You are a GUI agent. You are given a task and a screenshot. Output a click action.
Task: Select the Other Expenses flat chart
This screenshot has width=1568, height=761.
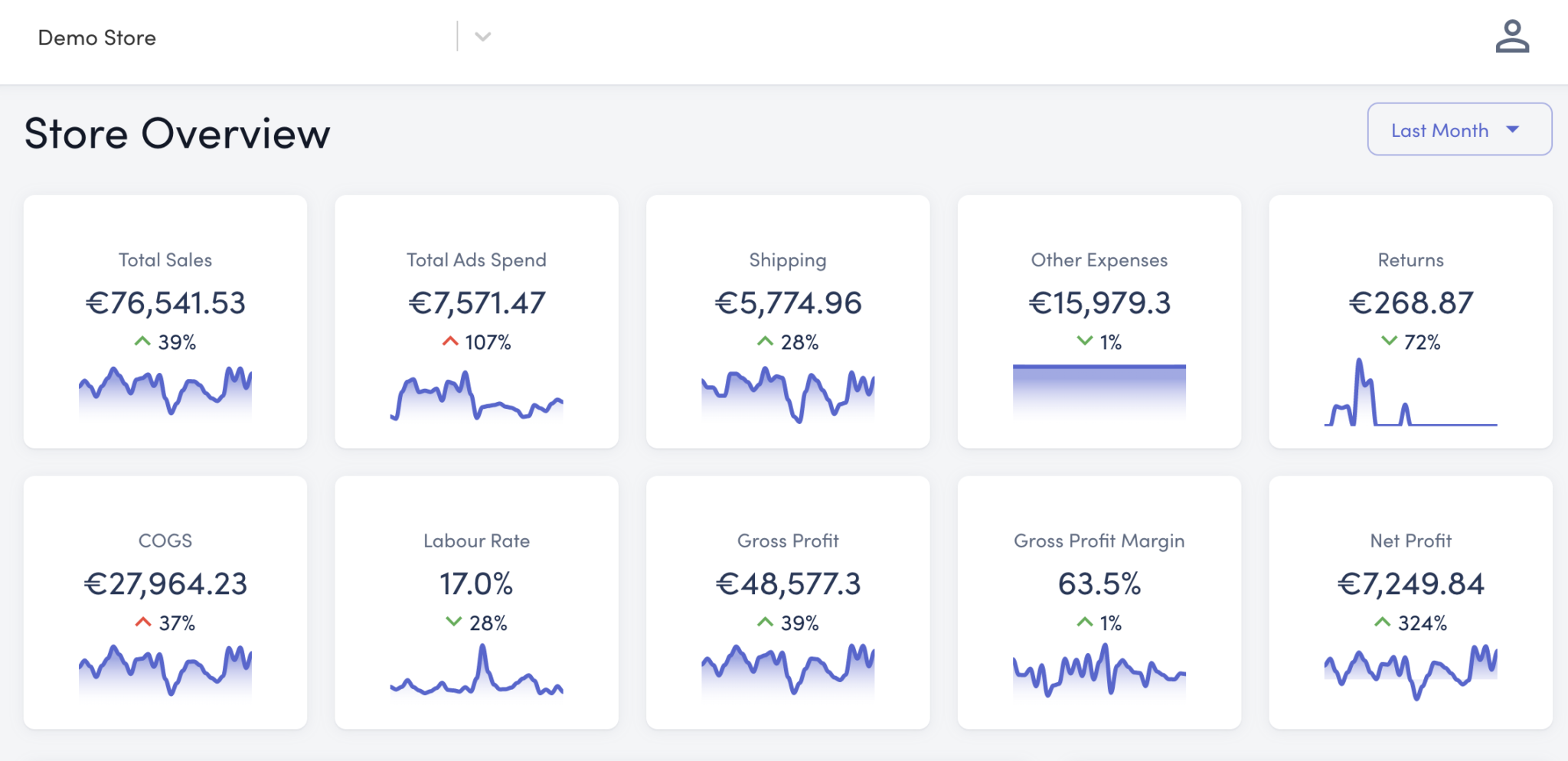coord(1099,390)
